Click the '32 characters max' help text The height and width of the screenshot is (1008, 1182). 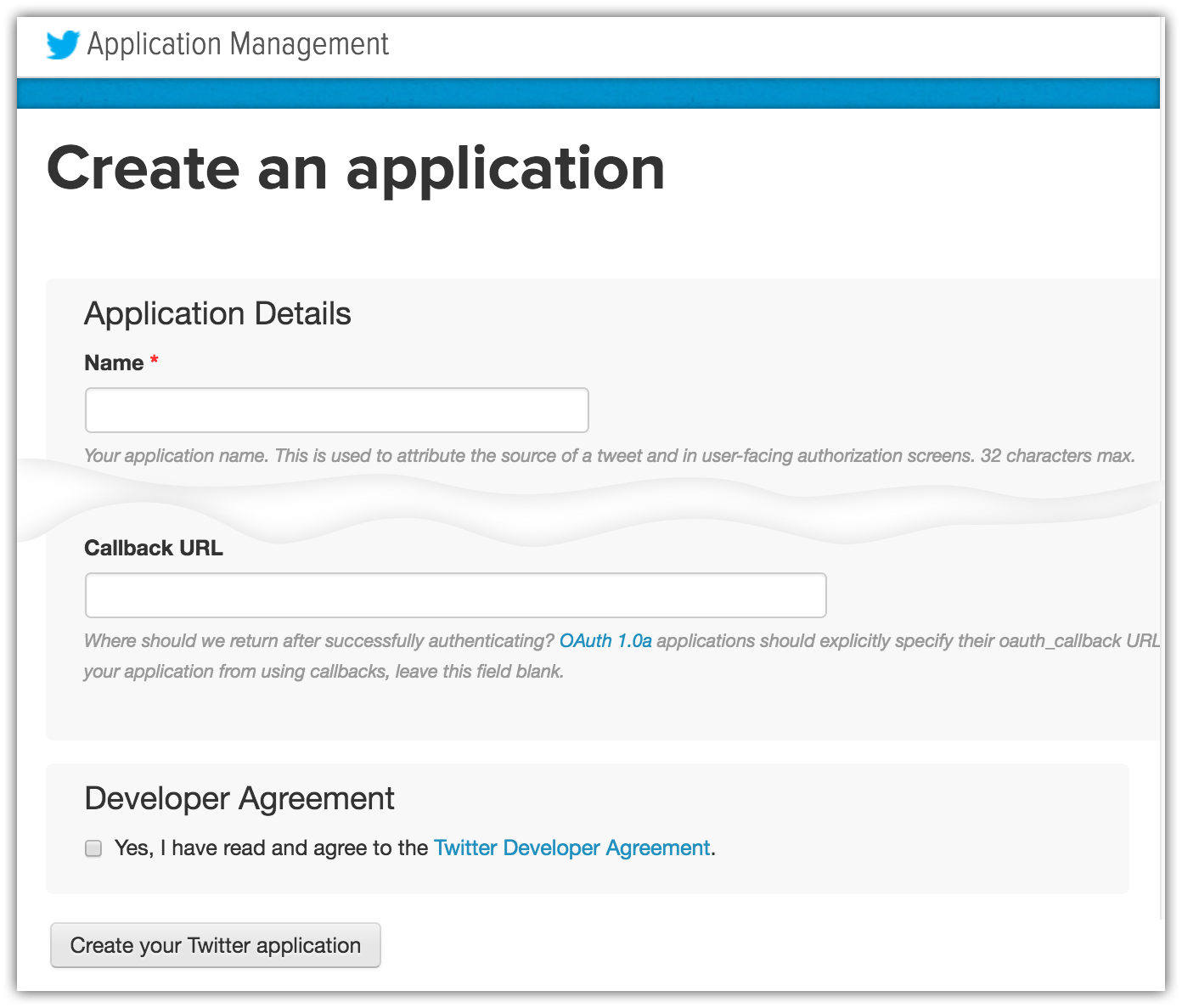[1057, 456]
